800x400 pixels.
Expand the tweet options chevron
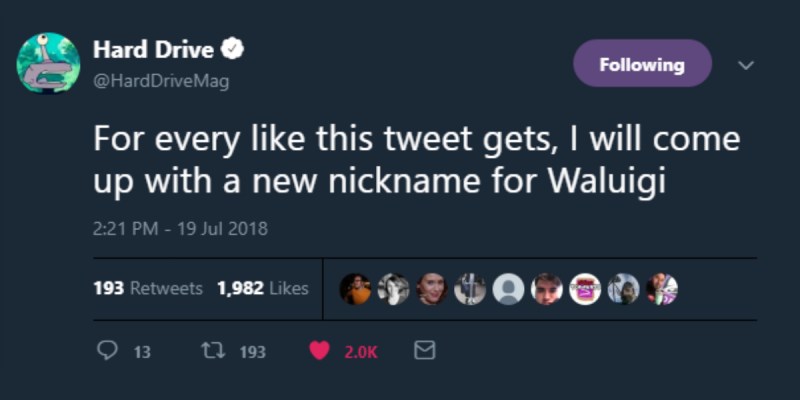pos(745,65)
